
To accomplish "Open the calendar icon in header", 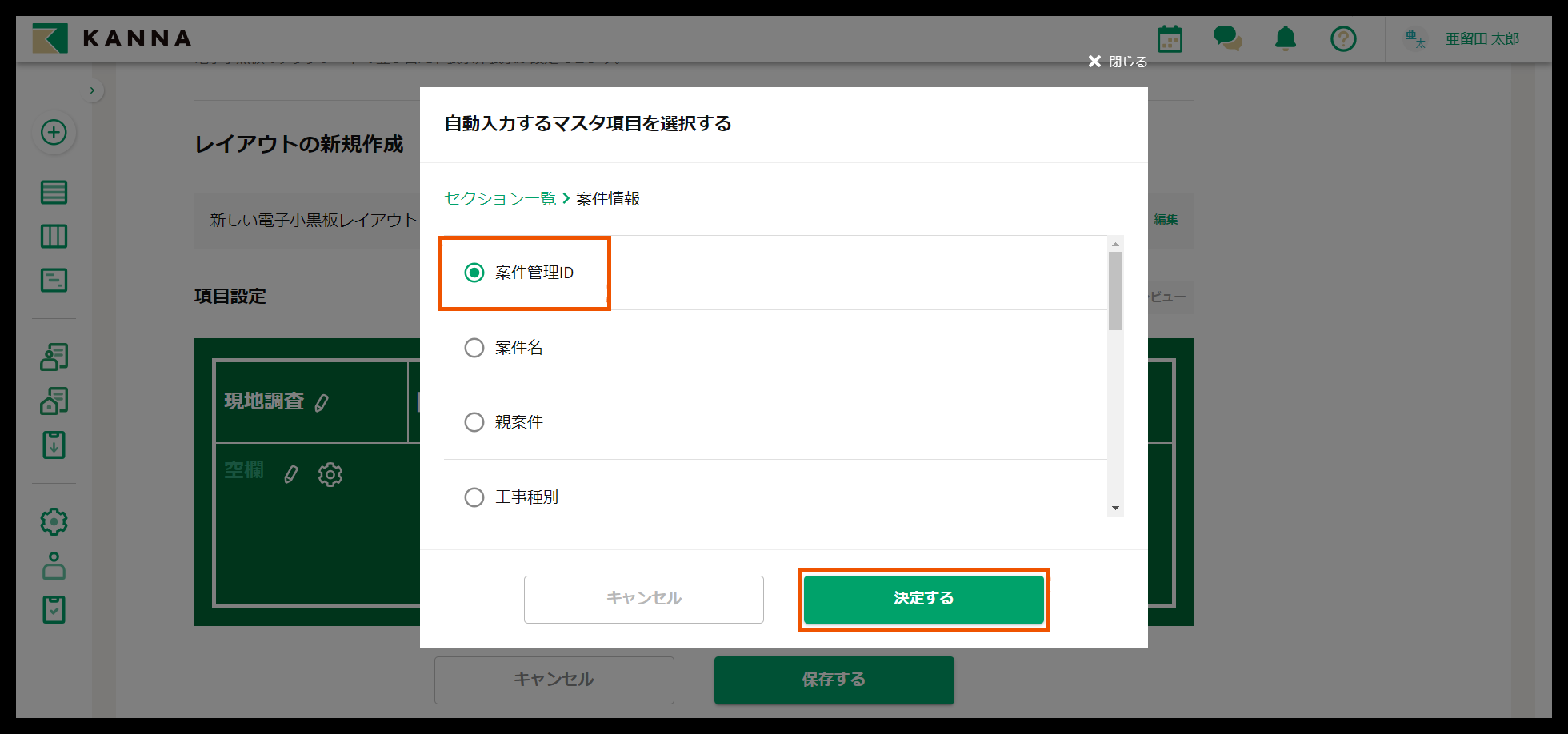I will [1169, 39].
